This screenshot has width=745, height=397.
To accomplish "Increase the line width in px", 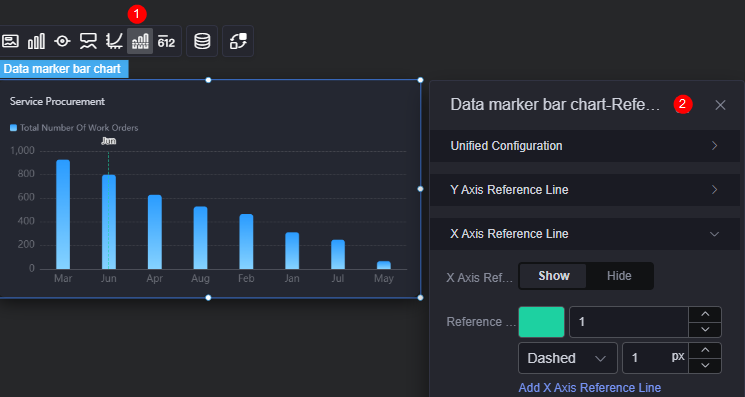I will [705, 350].
